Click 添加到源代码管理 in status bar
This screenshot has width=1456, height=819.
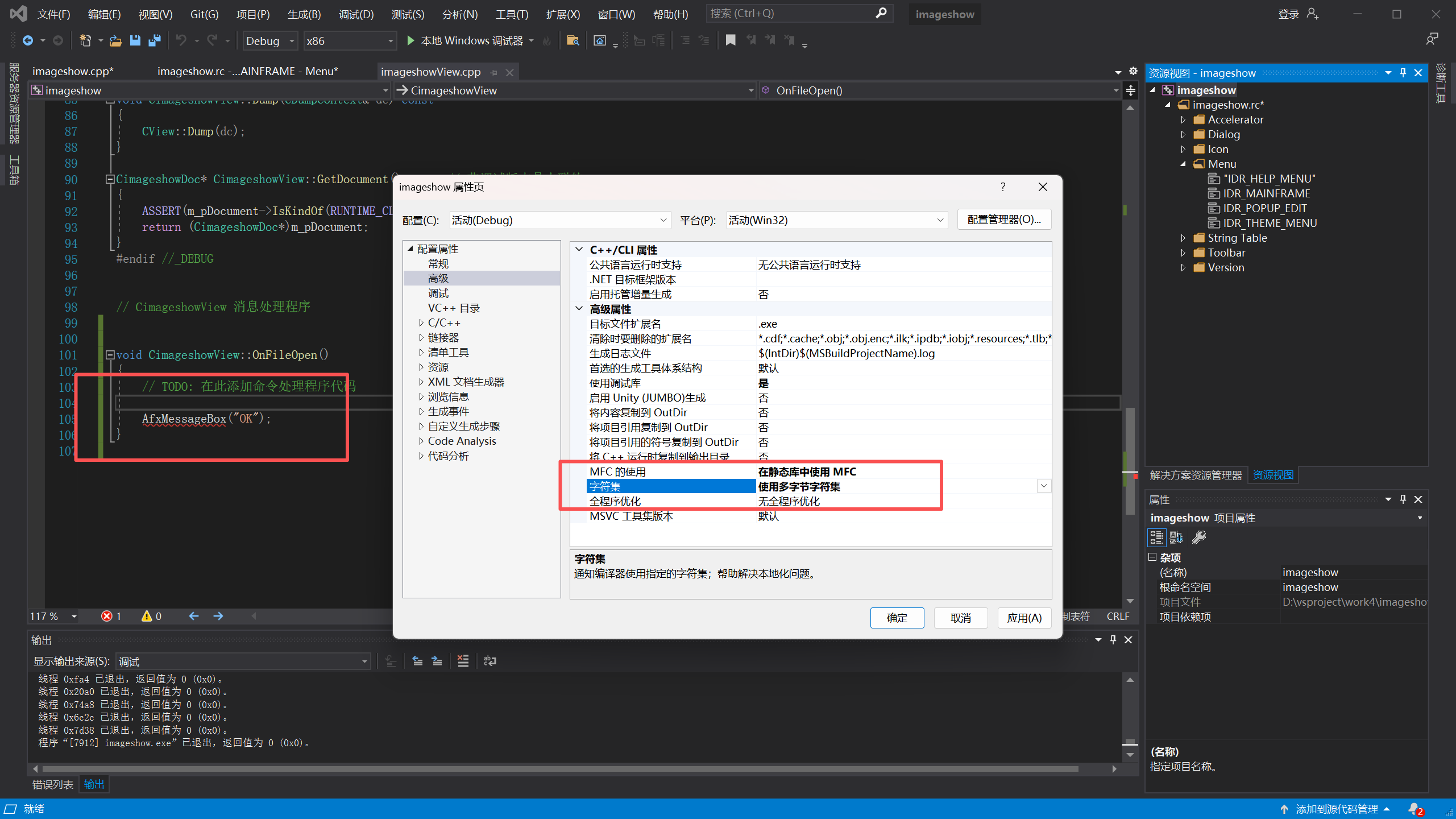[x=1337, y=809]
